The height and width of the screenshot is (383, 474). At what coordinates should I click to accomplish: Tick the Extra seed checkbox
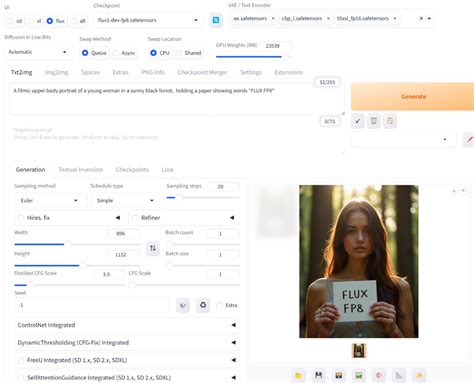(x=219, y=305)
